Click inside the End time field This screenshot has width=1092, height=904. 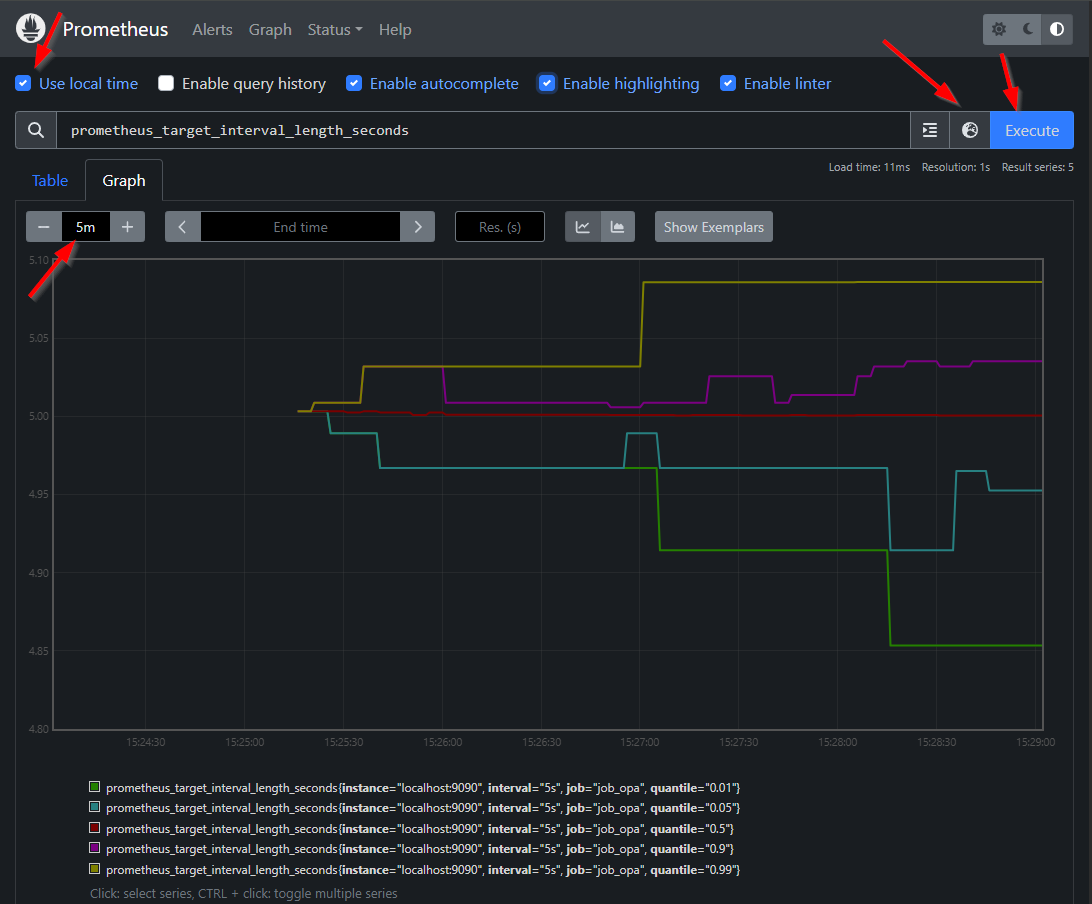pos(300,226)
